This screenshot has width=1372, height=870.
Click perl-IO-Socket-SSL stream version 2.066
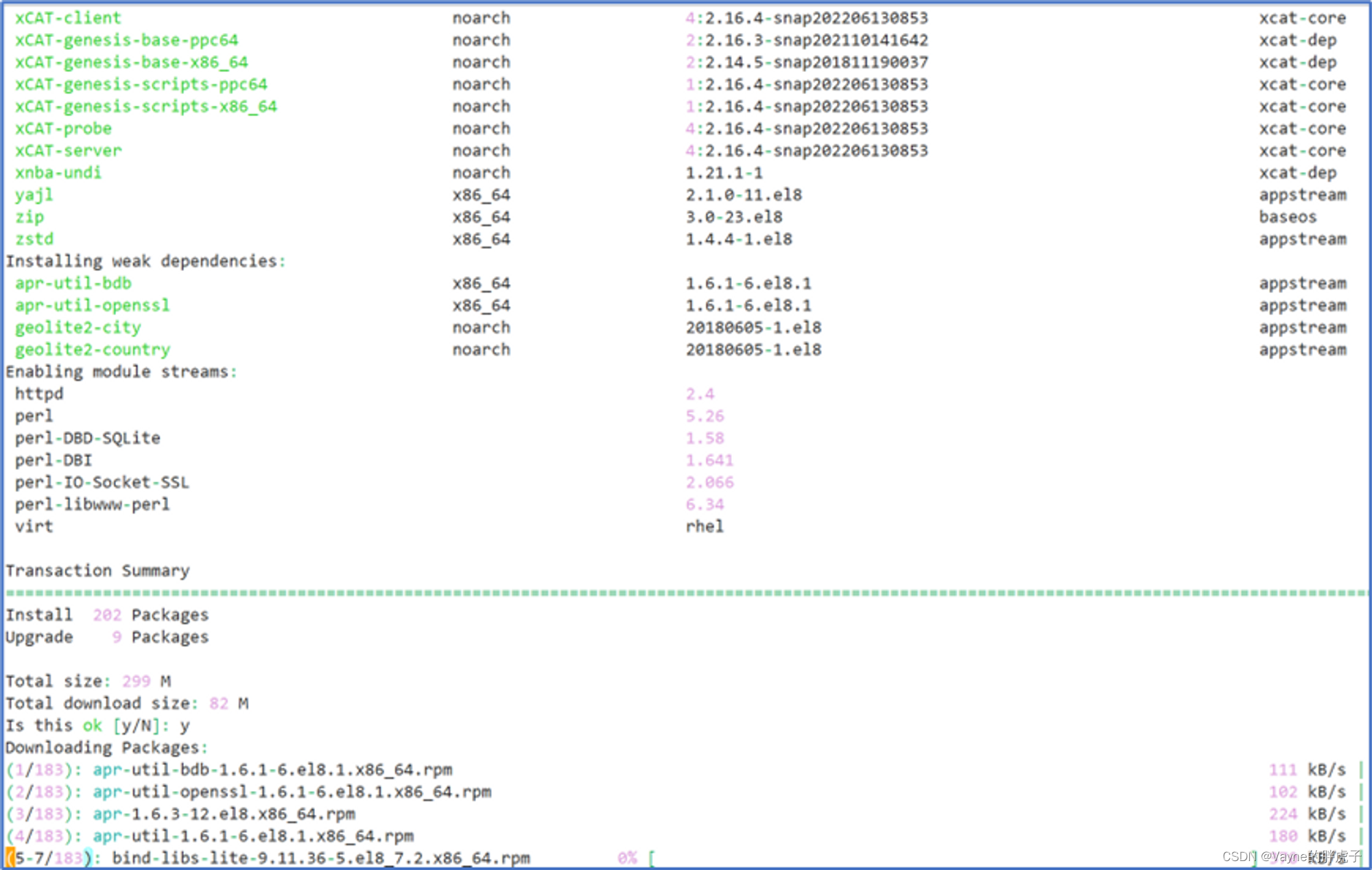pos(710,482)
